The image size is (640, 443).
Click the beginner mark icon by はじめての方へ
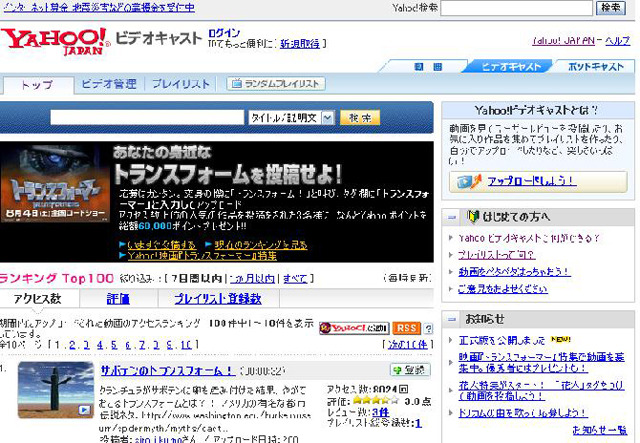(473, 216)
